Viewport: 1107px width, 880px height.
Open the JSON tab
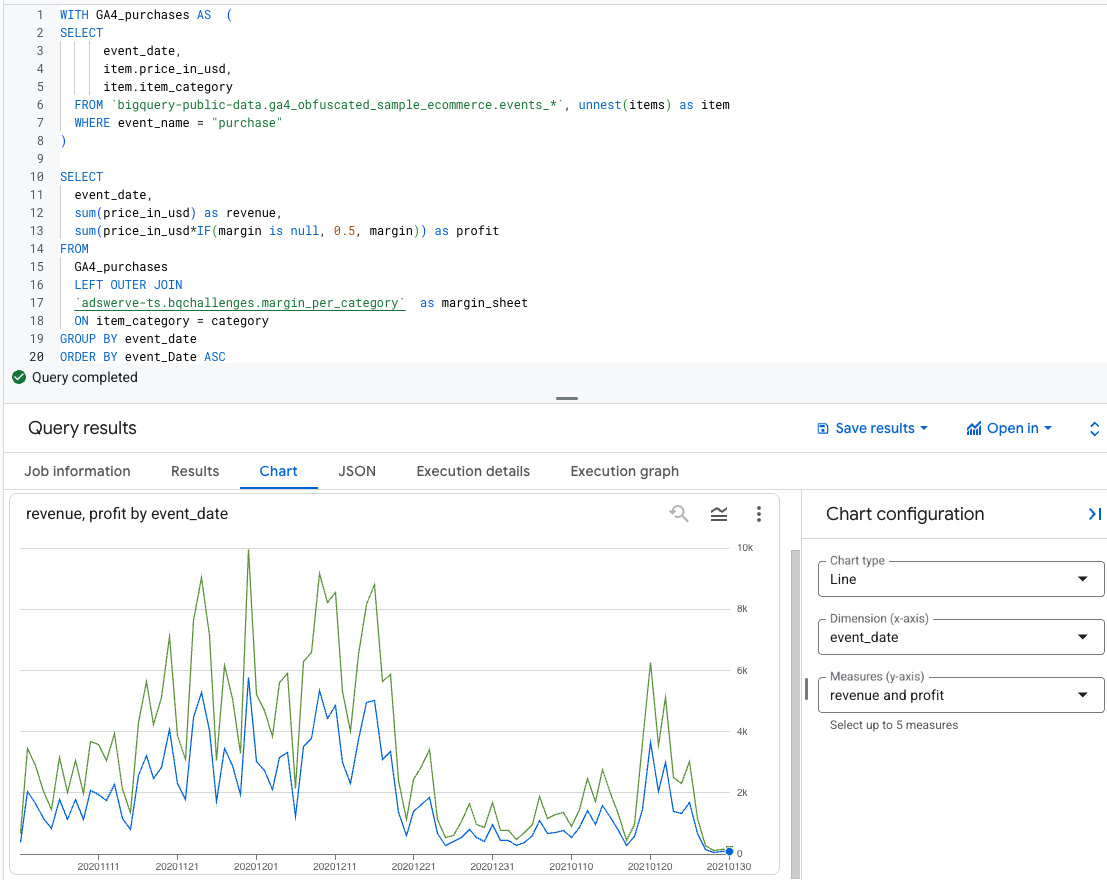coord(357,471)
